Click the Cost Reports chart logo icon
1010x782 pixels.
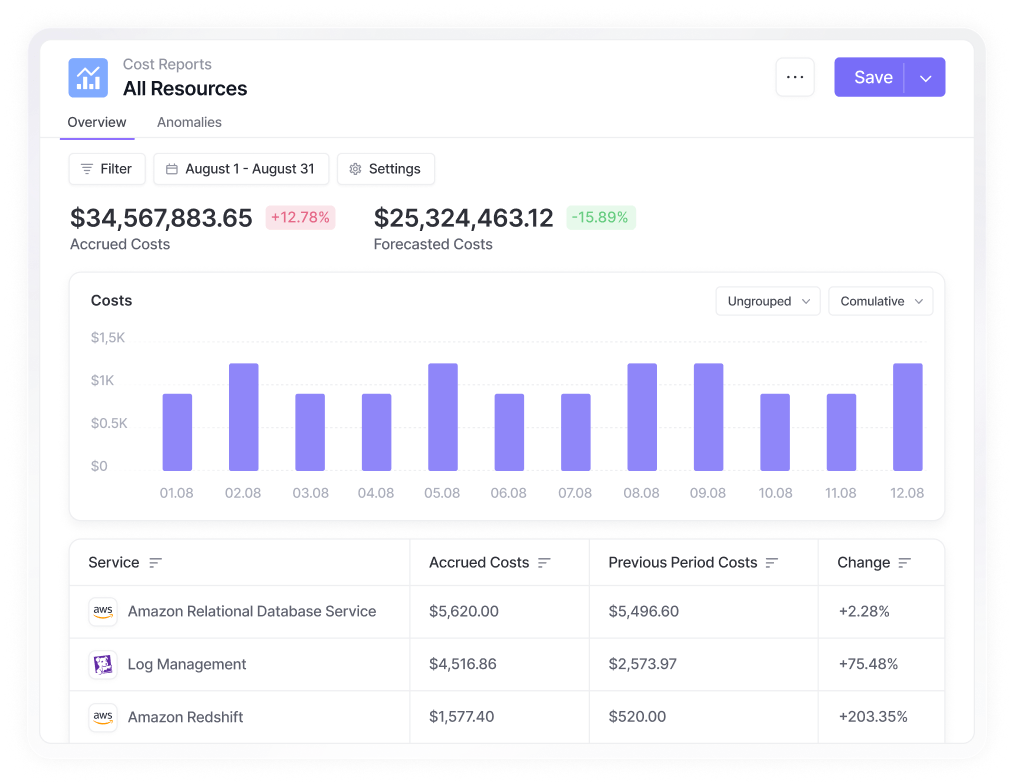(x=88, y=77)
